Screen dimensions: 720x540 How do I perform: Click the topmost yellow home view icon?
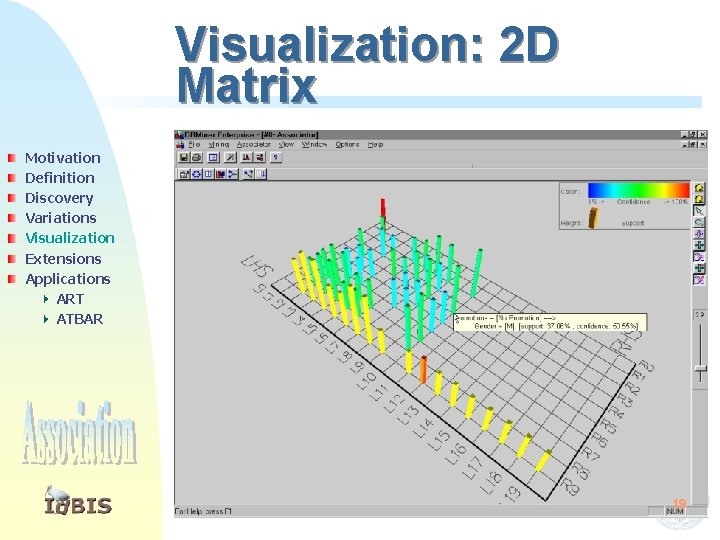pyautogui.click(x=699, y=187)
